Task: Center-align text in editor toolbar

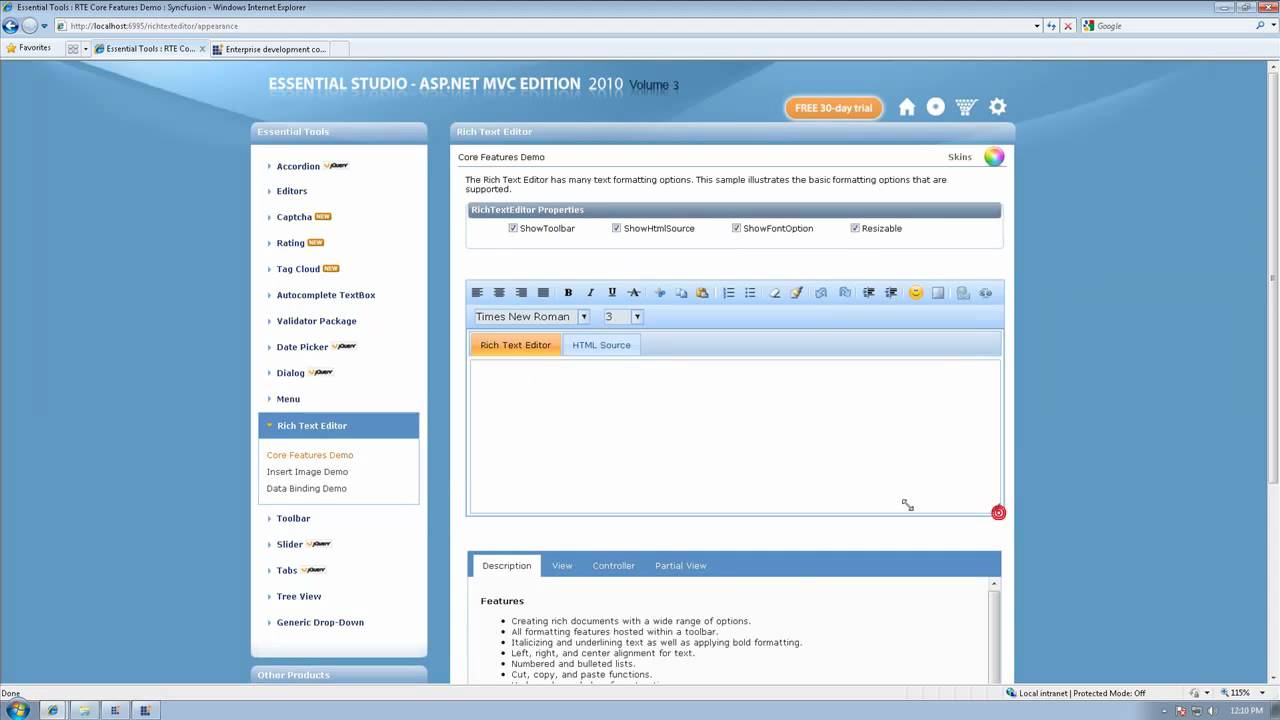Action: point(499,293)
